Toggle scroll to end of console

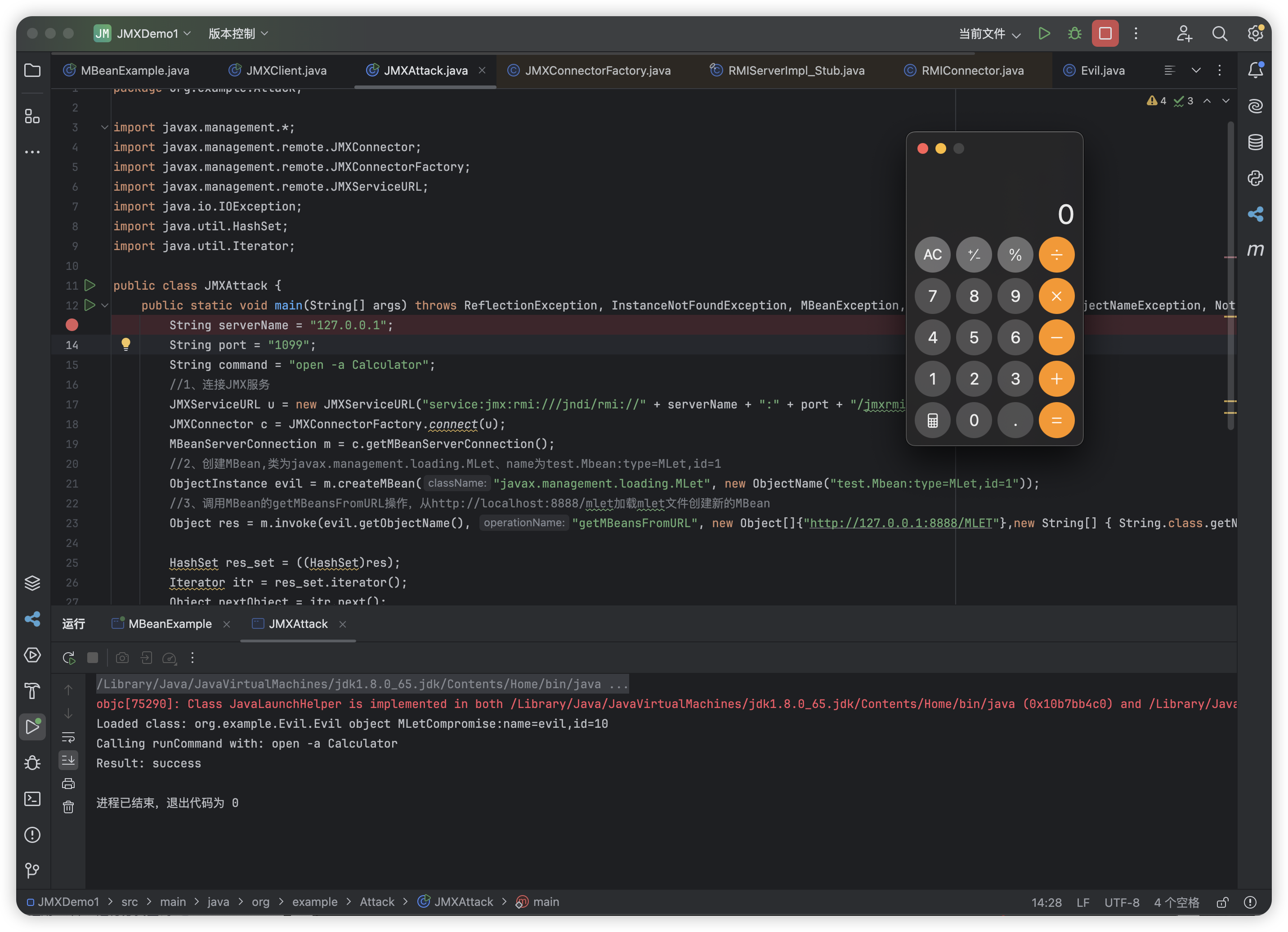coord(68,761)
